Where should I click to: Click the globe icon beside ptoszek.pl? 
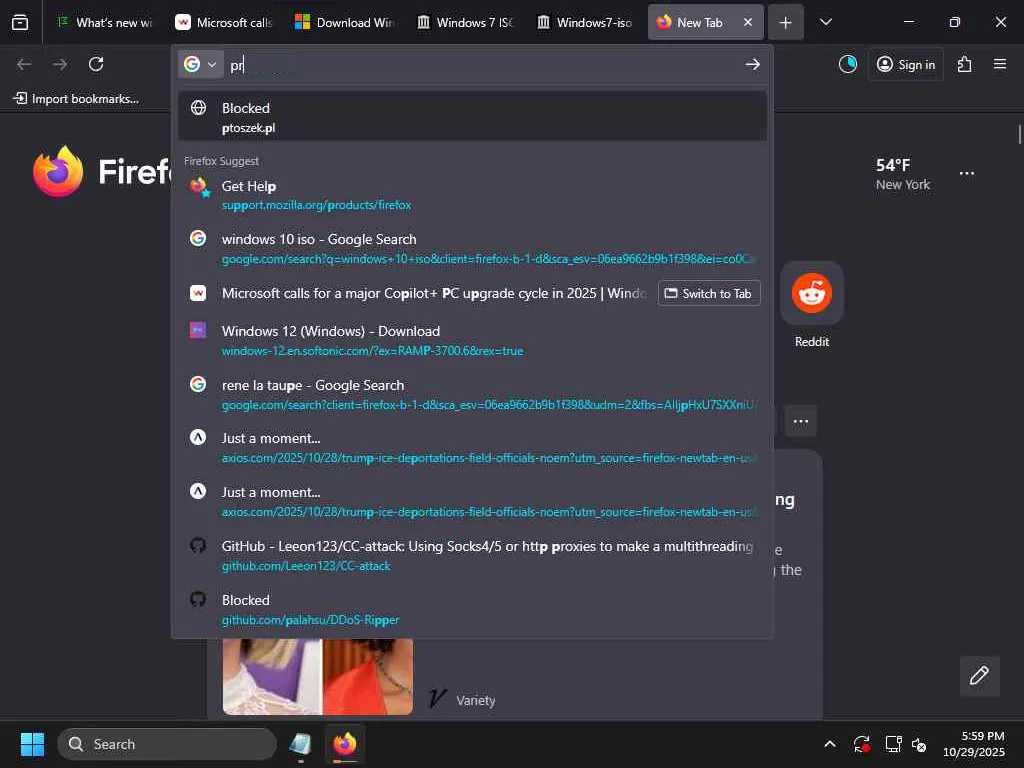(x=199, y=108)
